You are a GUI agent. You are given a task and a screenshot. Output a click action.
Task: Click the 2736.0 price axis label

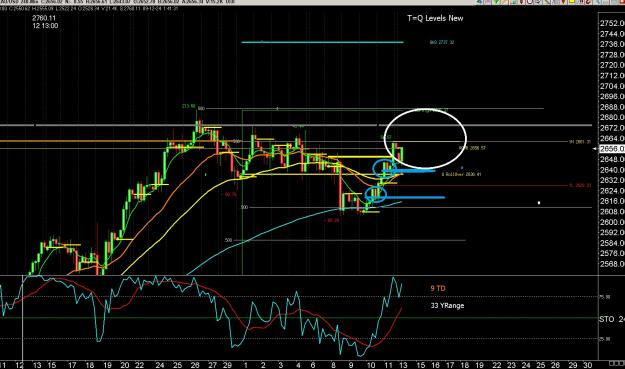click(612, 44)
